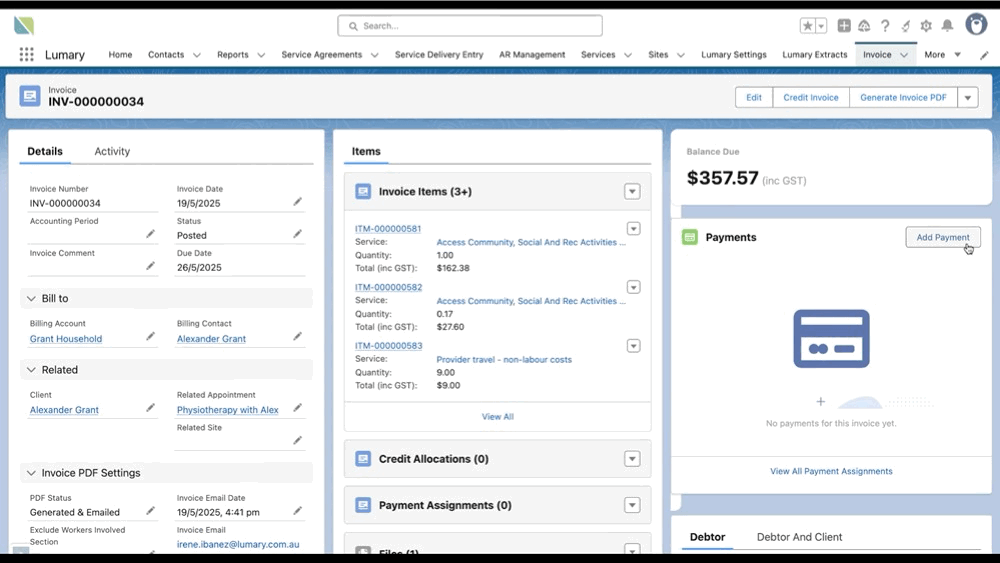The height and width of the screenshot is (563, 1000).
Task: Open the Favorites list dropdown arrow
Action: [x=821, y=26]
